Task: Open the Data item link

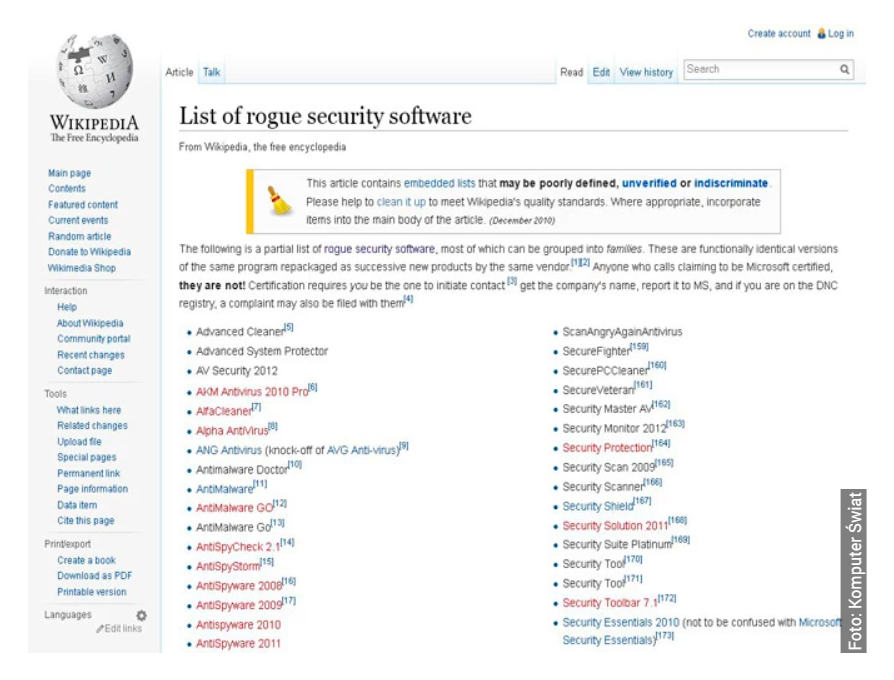Action: 77,505
